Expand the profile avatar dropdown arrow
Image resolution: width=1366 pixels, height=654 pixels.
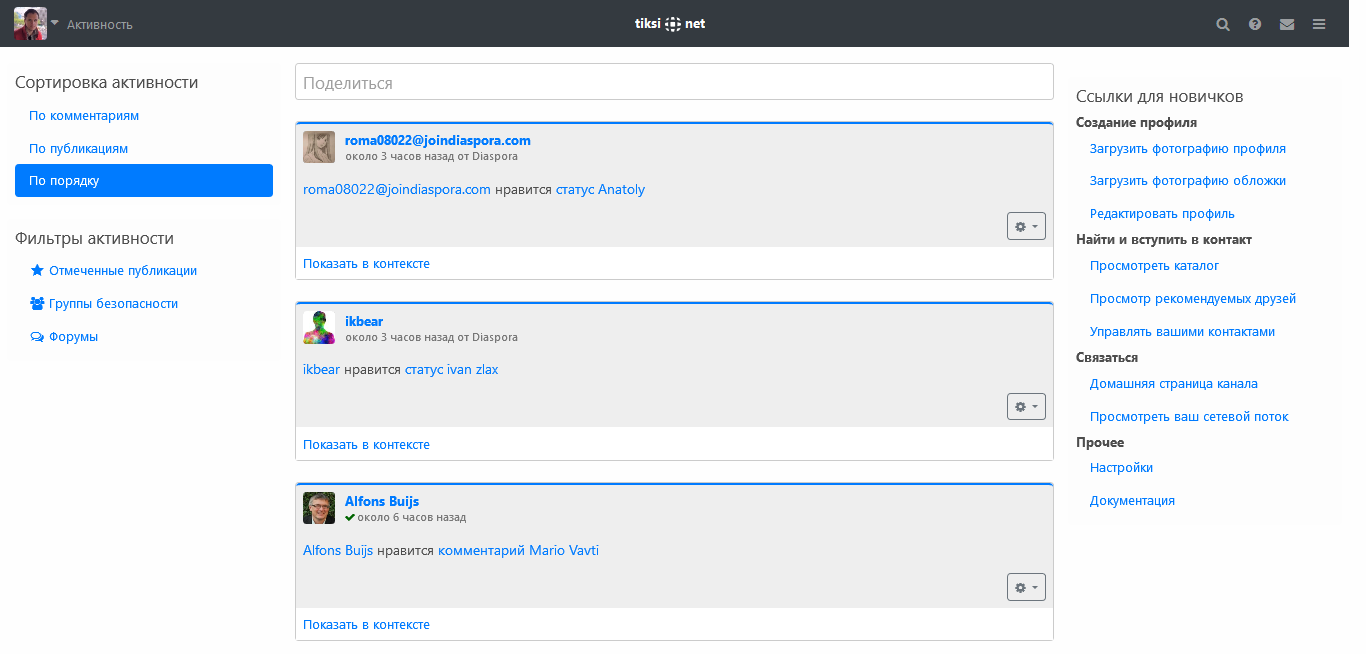55,23
